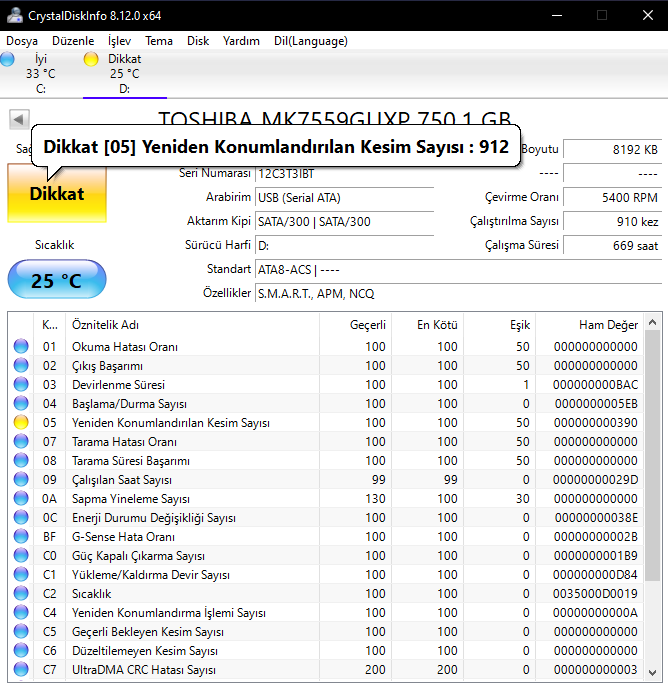Screen dimensions: 668x685
Task: Open the İşlev menu
Action: coord(119,41)
